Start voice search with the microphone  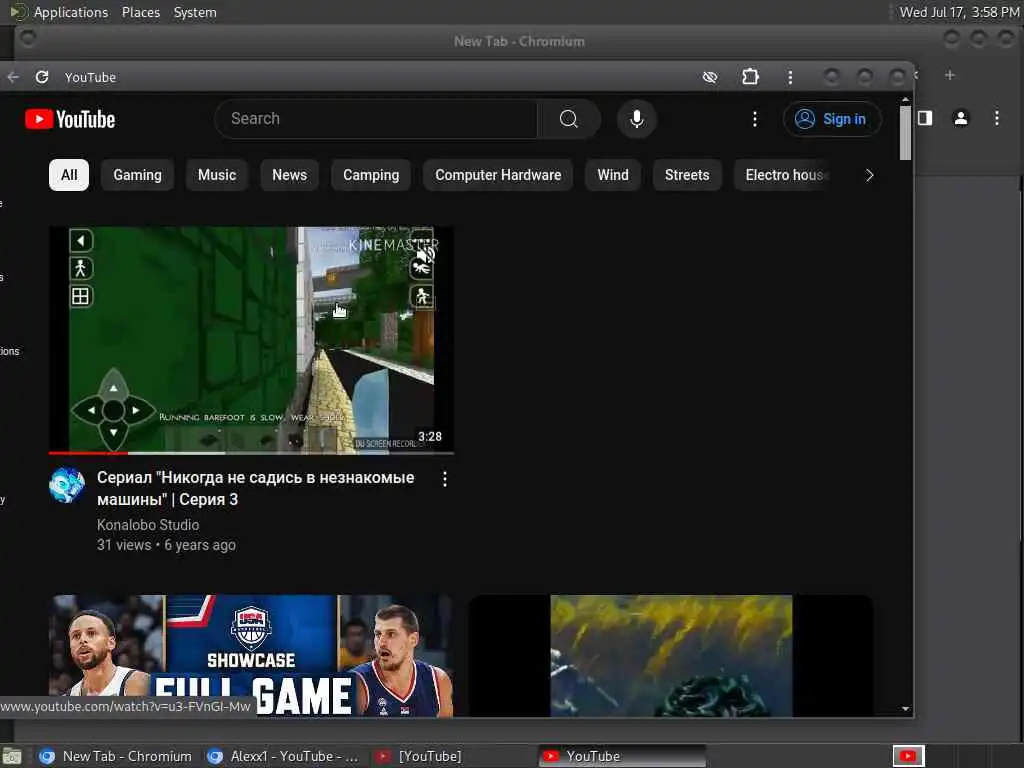[x=637, y=119]
